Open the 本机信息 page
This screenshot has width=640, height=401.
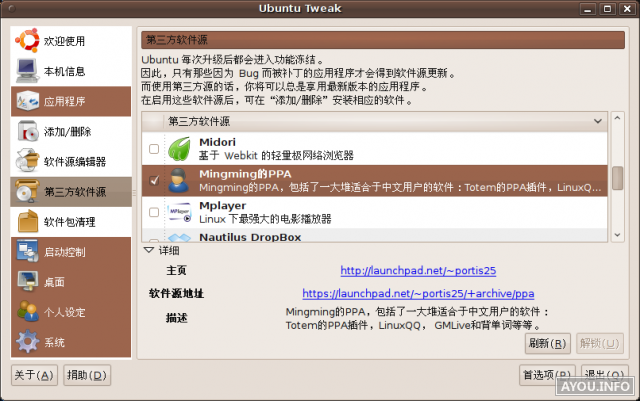tap(71, 71)
